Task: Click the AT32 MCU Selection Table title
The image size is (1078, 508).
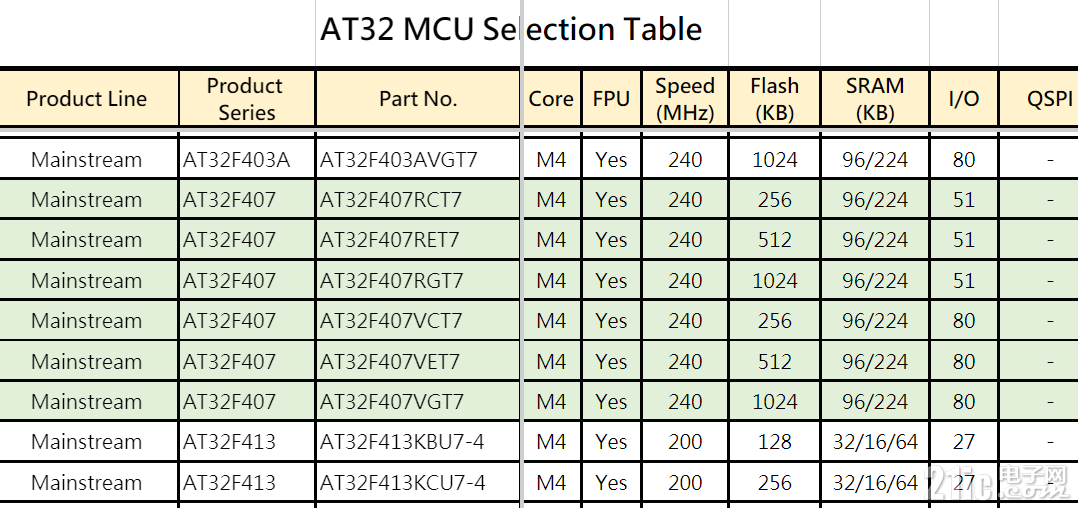Action: [x=511, y=30]
